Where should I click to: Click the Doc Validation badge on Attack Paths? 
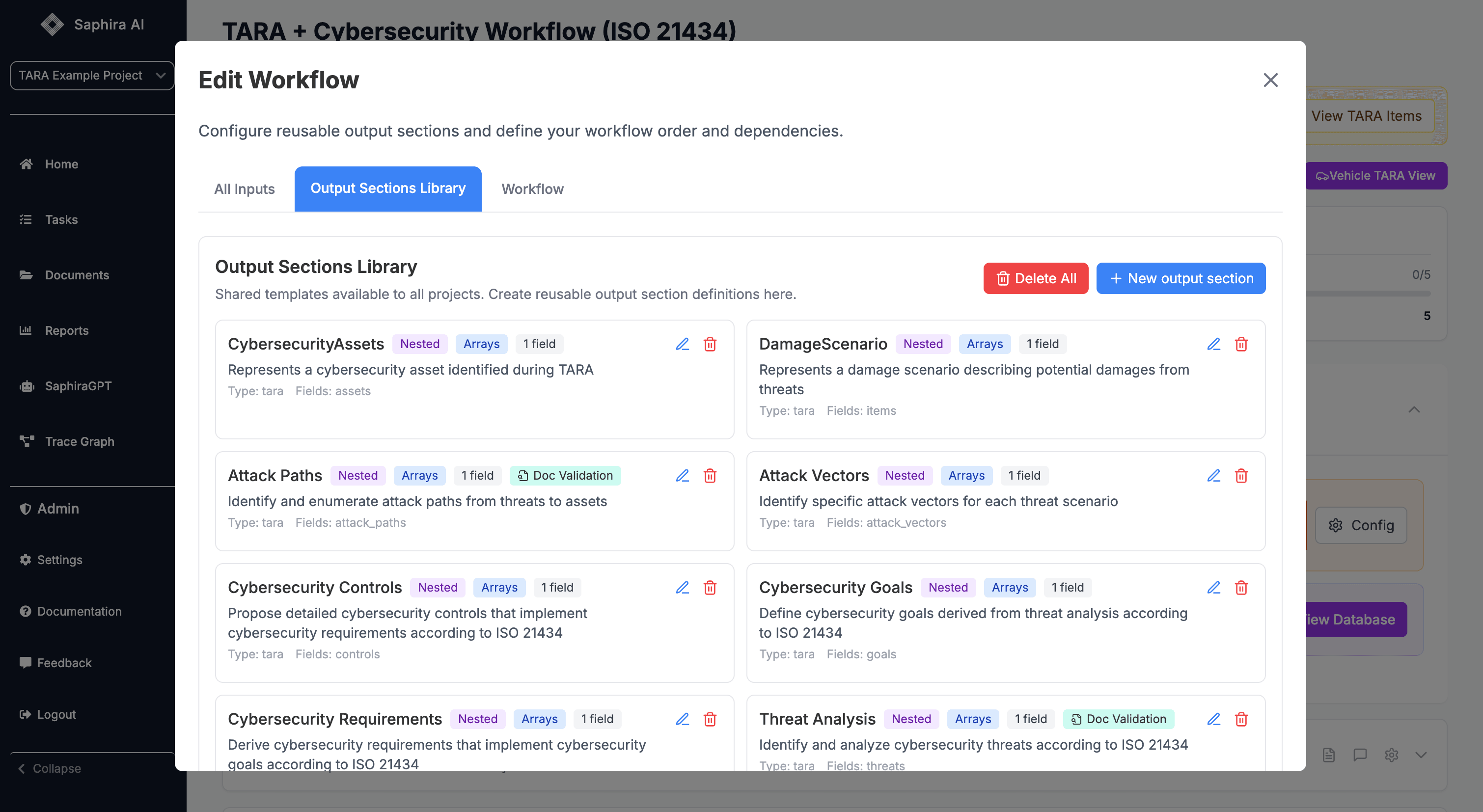565,475
